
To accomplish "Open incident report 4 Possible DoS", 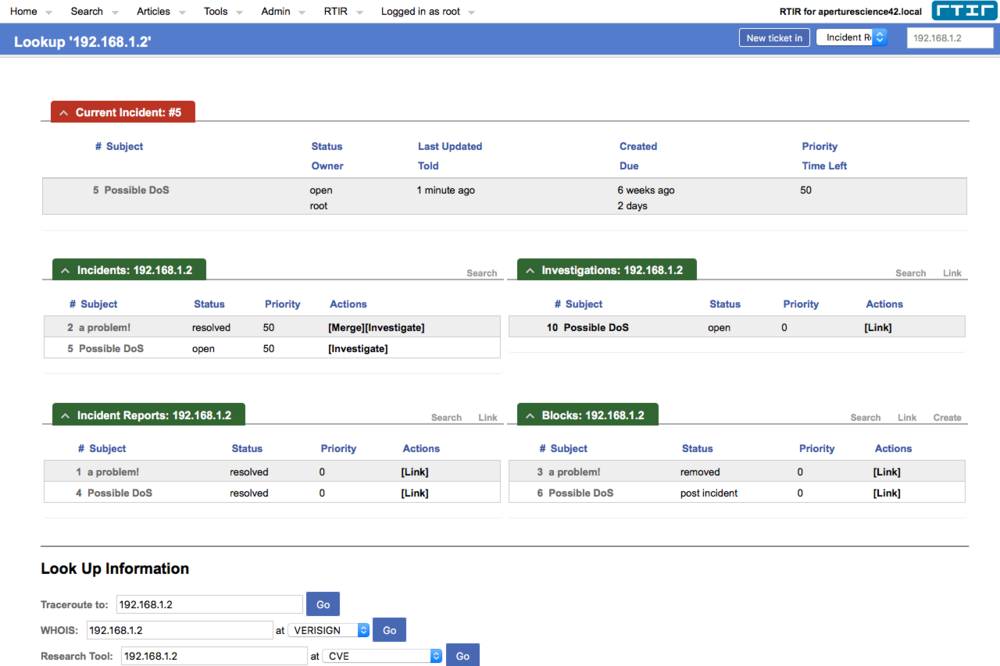I will point(119,493).
